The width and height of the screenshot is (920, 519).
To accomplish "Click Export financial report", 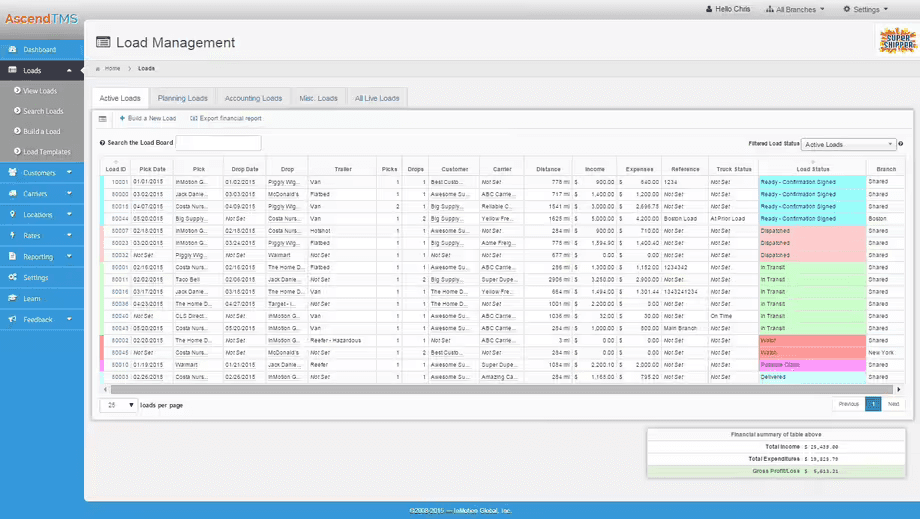I will point(226,118).
